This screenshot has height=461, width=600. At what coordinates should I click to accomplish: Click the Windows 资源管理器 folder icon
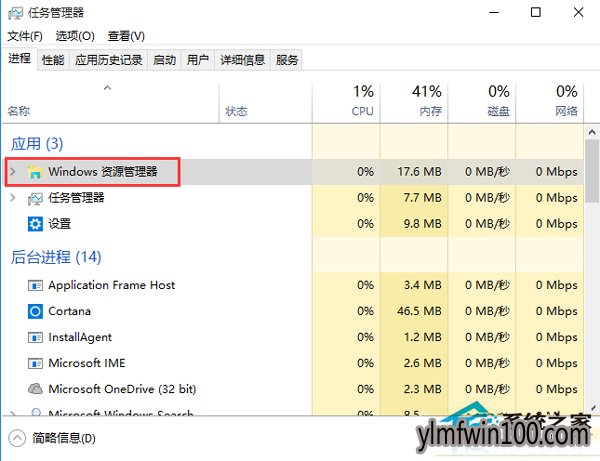tap(35, 172)
